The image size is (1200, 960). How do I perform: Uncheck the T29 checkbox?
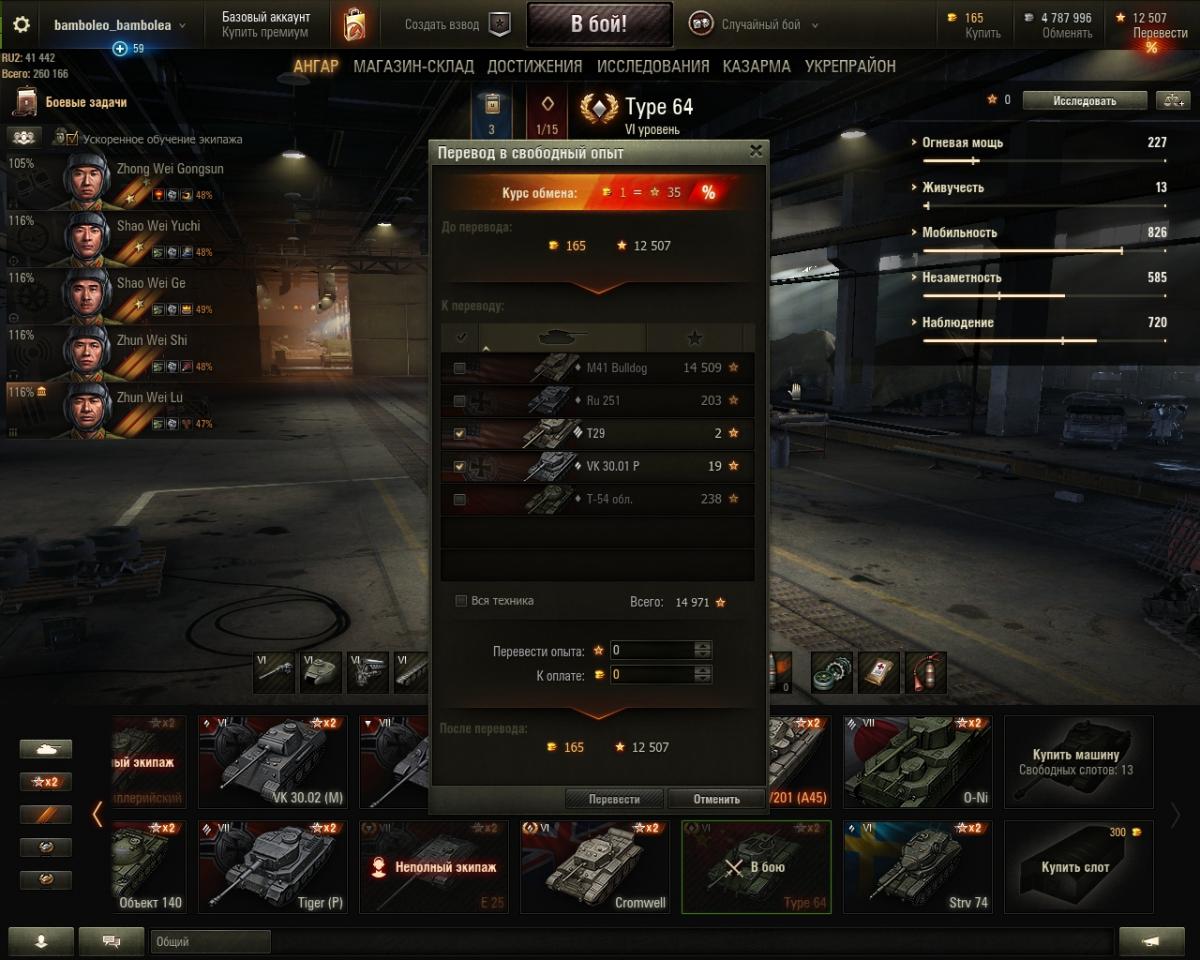(x=459, y=433)
